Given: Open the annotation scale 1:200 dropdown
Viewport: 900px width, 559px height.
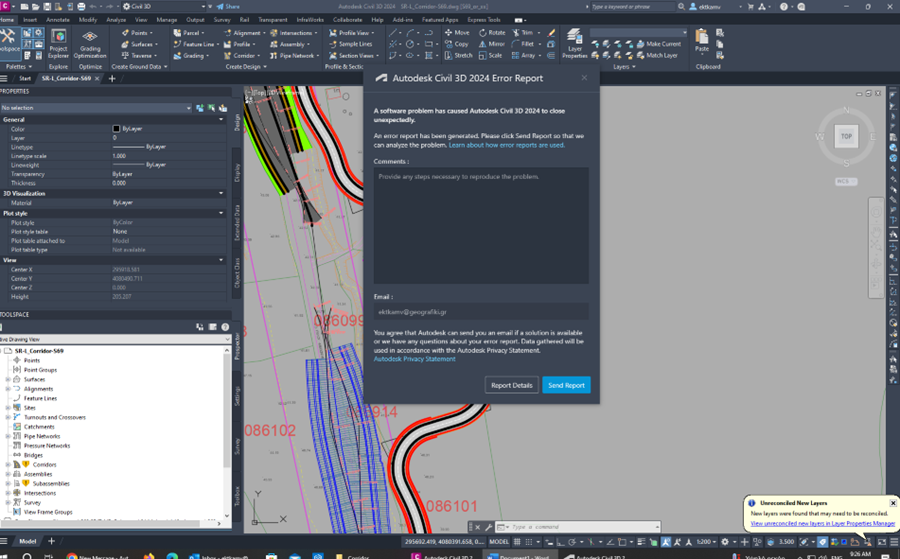Looking at the screenshot, I should [x=706, y=542].
